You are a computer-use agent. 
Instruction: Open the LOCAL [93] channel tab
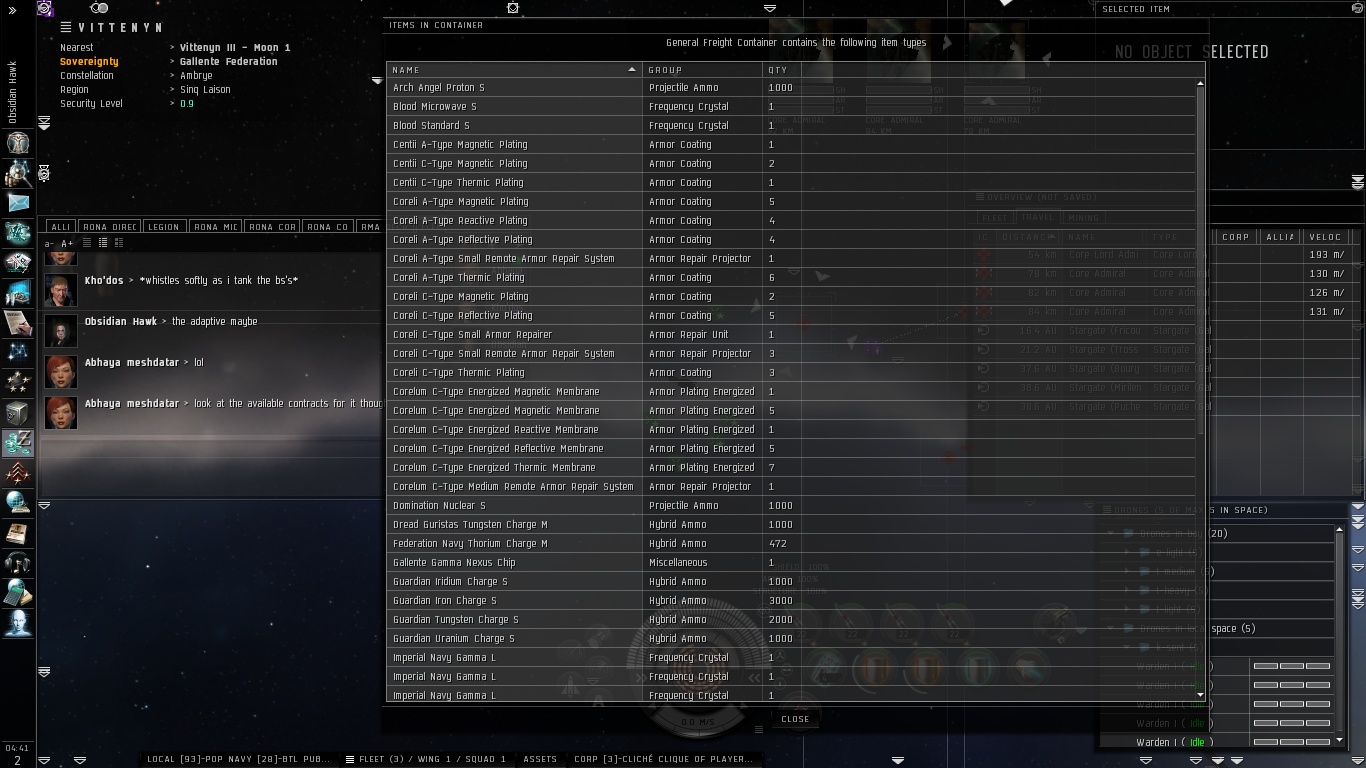[238, 759]
